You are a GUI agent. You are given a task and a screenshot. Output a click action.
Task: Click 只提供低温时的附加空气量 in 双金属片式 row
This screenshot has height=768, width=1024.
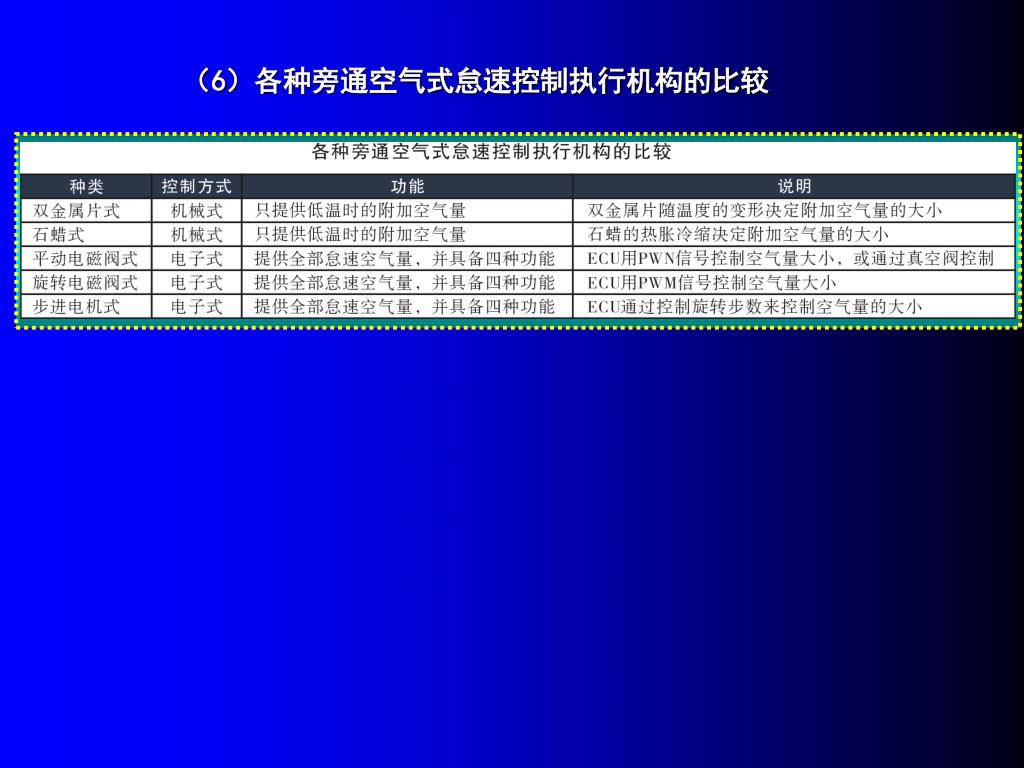[408, 210]
